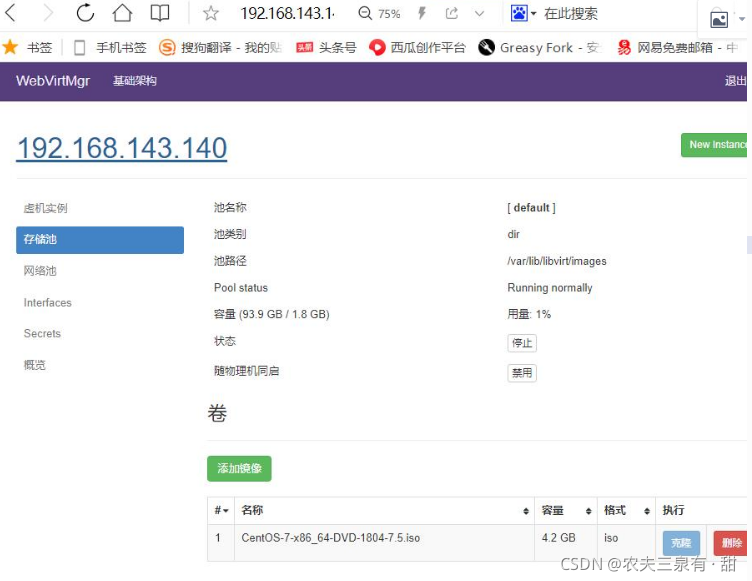Sort volumes by 容量 column
The image size is (752, 581).
[566, 510]
